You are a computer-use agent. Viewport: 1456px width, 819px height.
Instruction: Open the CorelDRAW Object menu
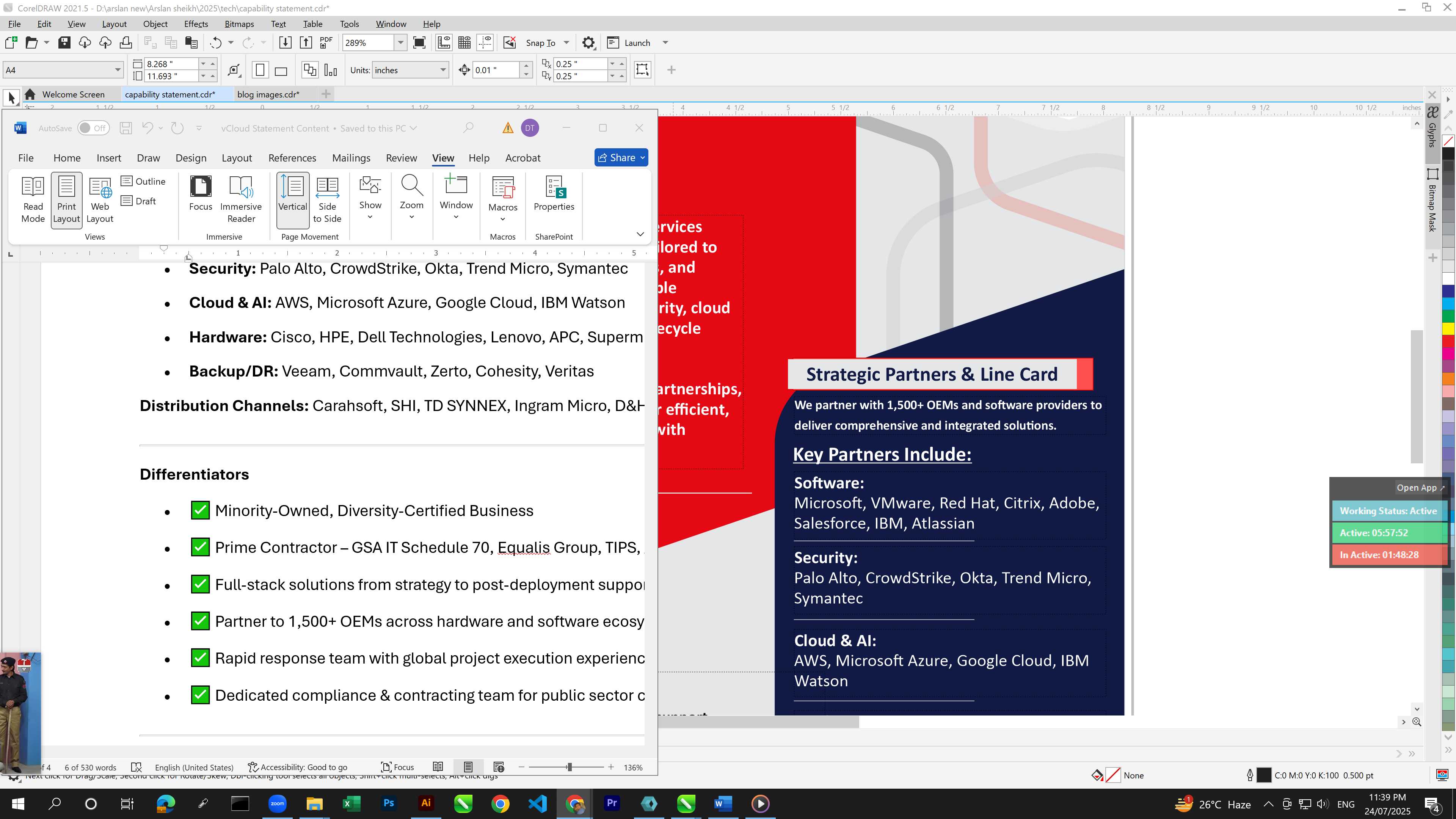155,24
